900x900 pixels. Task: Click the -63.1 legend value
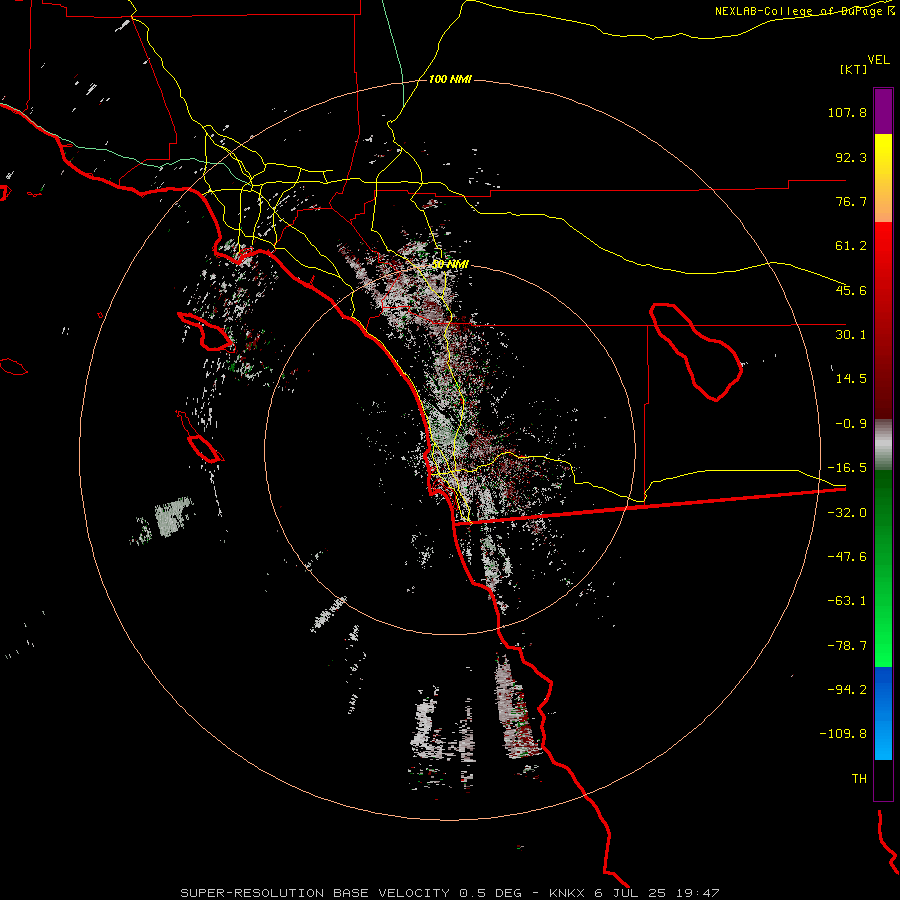point(847,601)
